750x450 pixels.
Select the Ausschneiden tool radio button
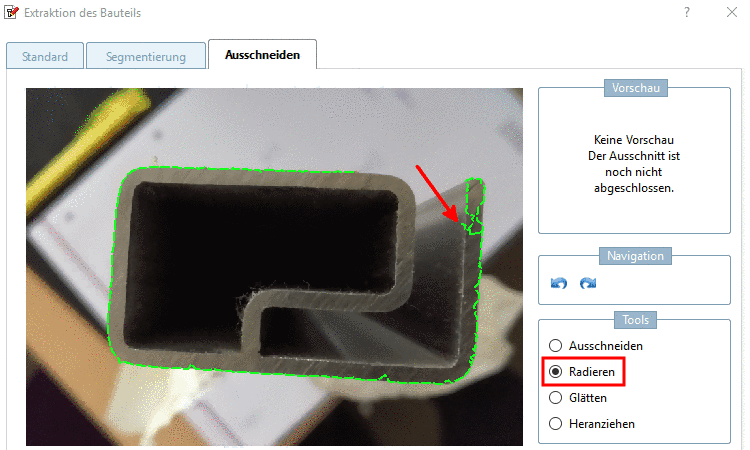[555, 345]
